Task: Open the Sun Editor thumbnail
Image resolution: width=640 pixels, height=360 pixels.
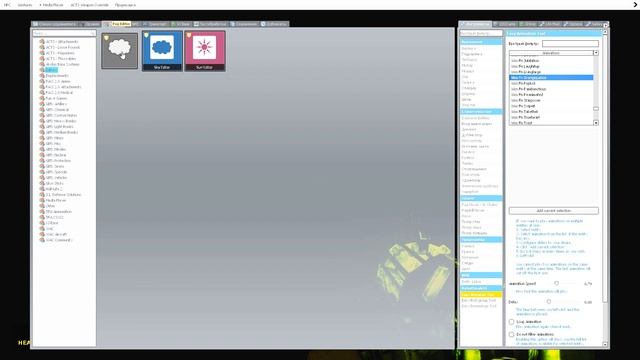Action: [x=204, y=51]
